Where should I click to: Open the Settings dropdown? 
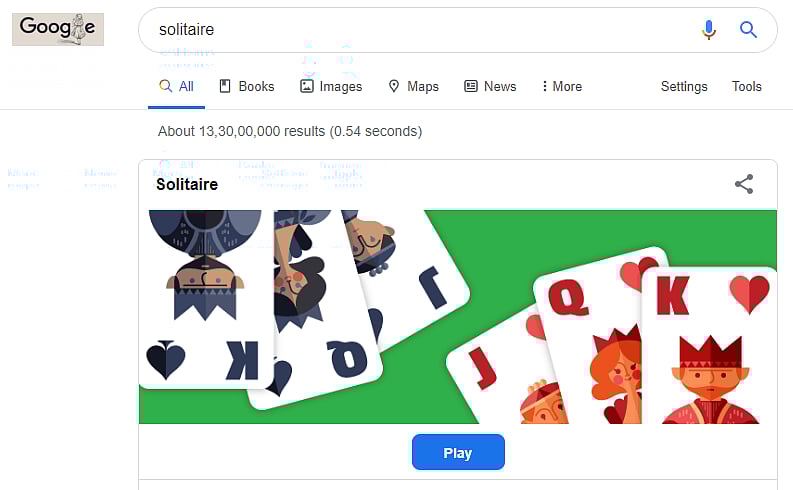click(684, 86)
